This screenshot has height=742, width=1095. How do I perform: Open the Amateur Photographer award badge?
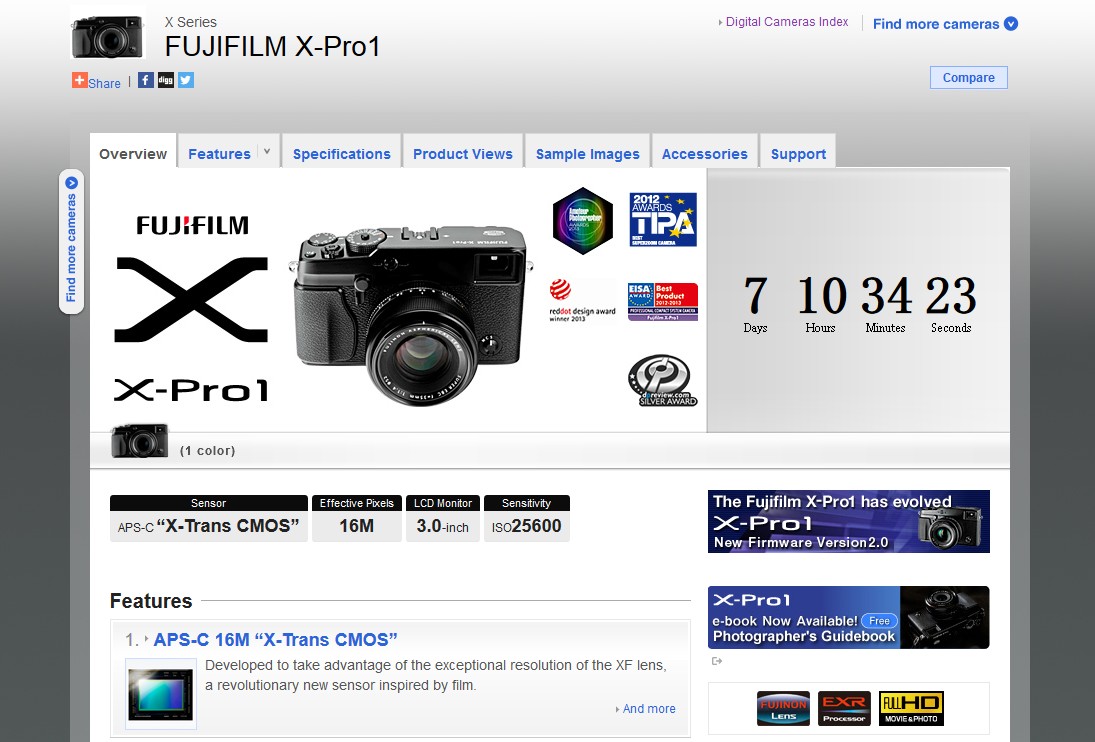click(582, 221)
